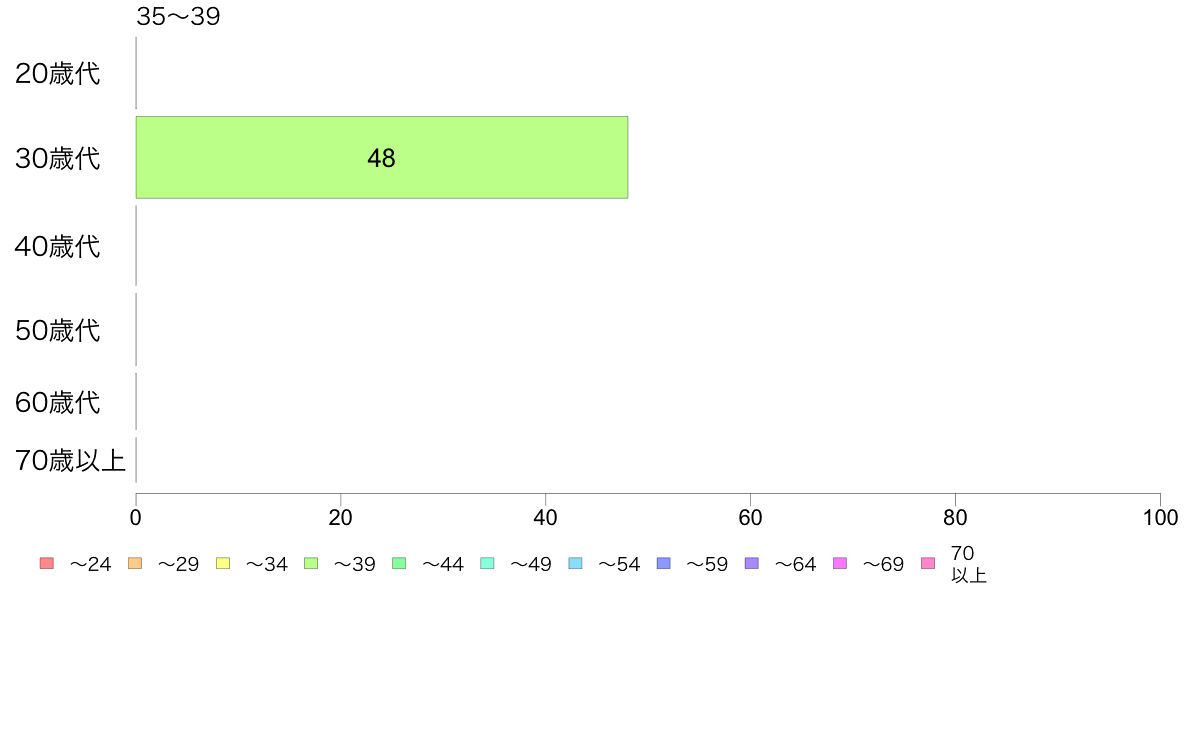Click the red ~24 legend swatch
This screenshot has height=736, width=1188.
coord(47,563)
